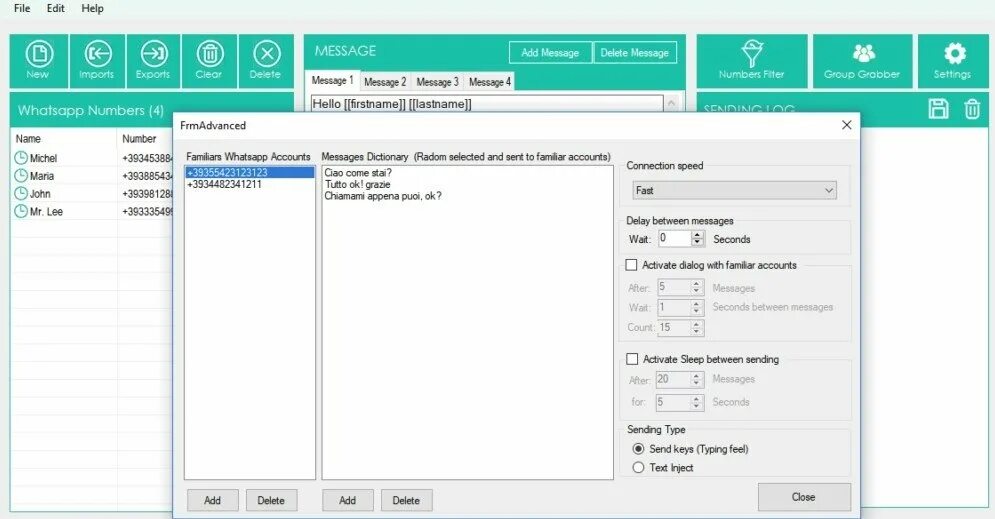
Task: Select dictionary message 'Ciao come stai?'
Action: [359, 173]
